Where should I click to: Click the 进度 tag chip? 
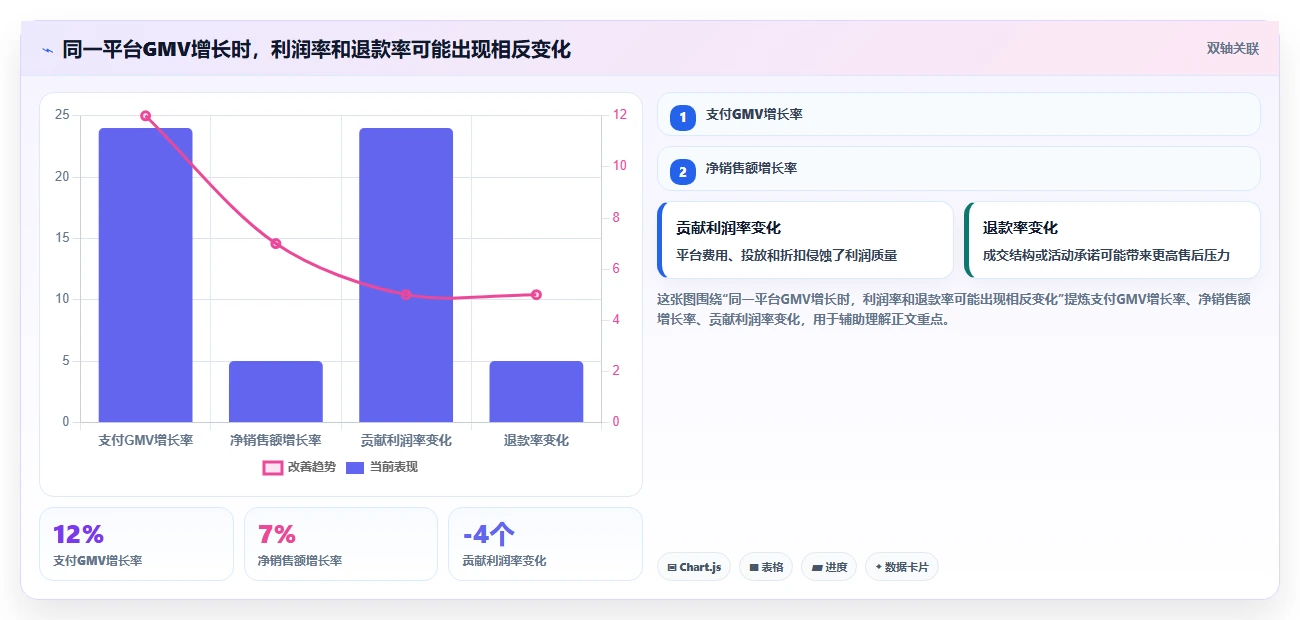829,567
